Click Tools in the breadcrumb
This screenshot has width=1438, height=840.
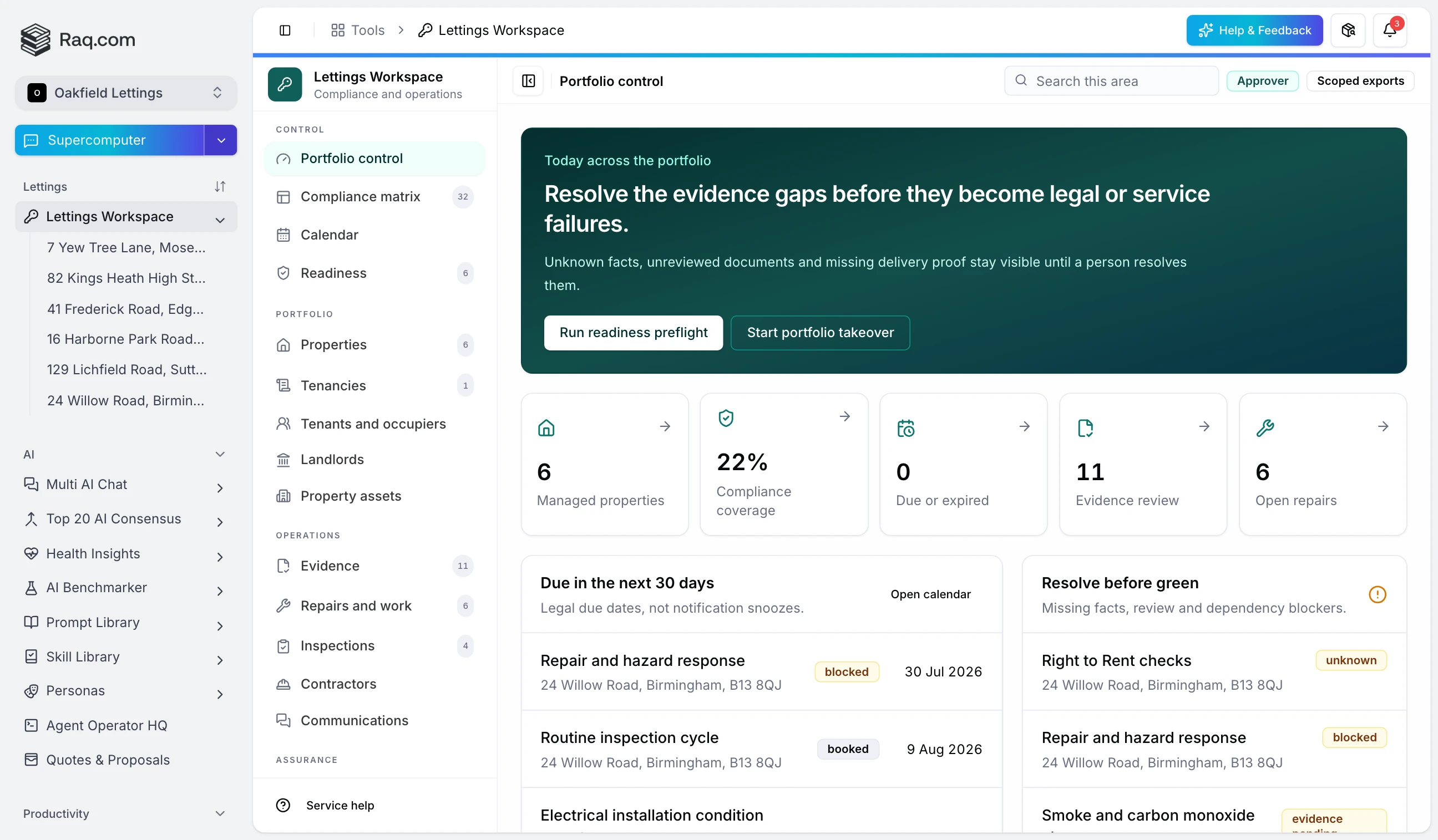coord(367,30)
